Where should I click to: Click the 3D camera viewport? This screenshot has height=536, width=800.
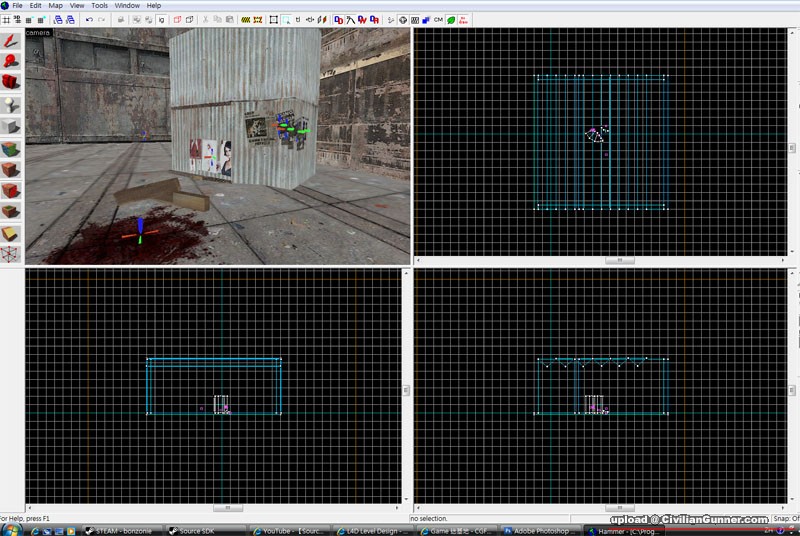coord(217,146)
